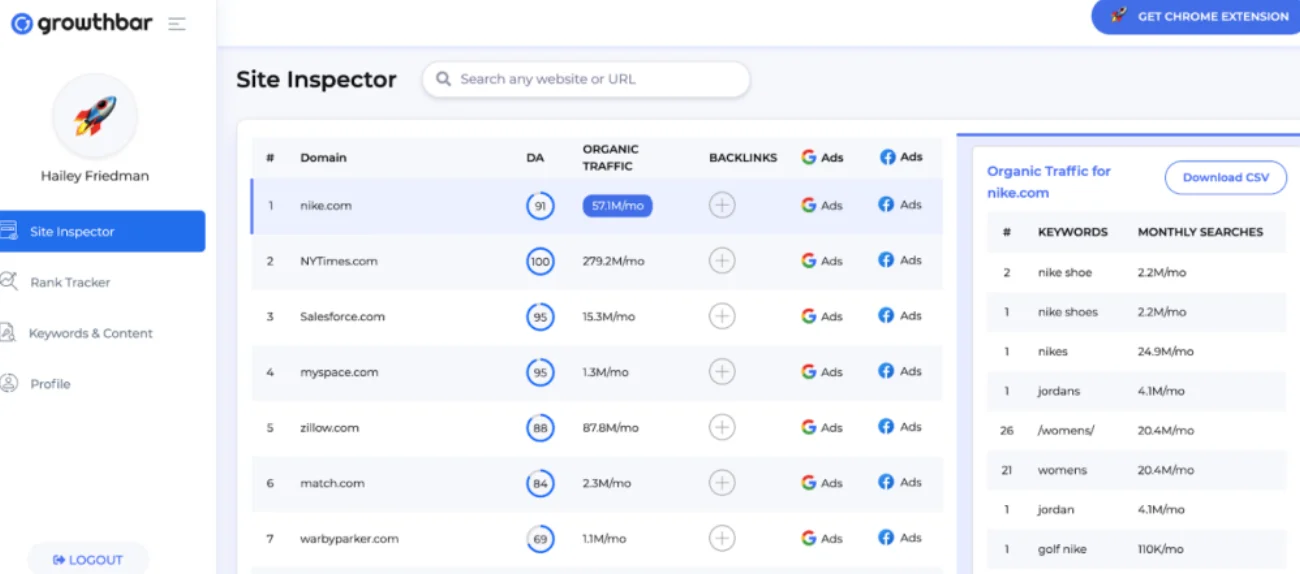Click the growthbar logo
1300x574 pixels.
click(x=82, y=23)
